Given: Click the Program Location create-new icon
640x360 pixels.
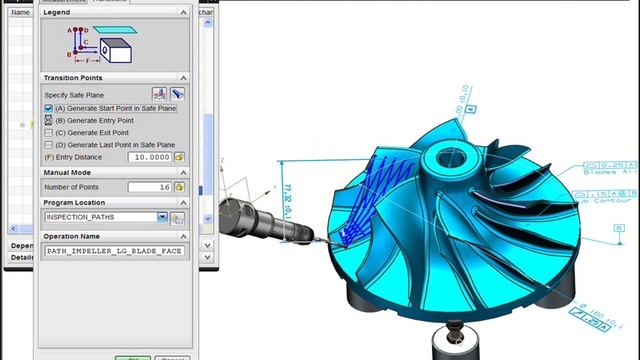Looking at the screenshot, I should tap(177, 218).
